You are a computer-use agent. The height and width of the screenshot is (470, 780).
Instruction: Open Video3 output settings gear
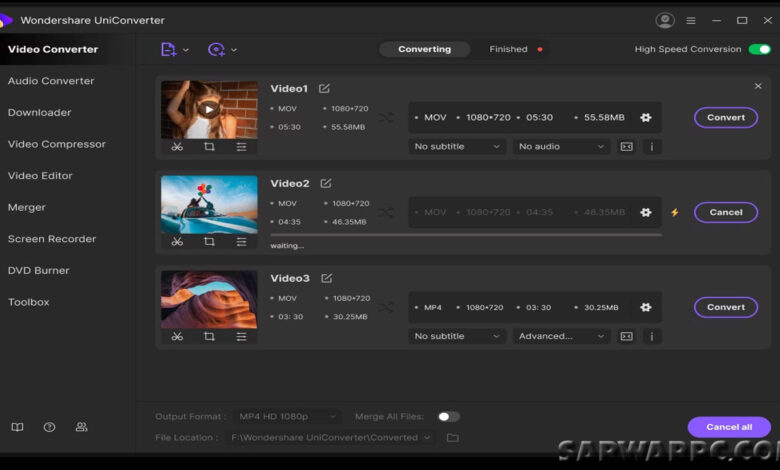coord(646,307)
